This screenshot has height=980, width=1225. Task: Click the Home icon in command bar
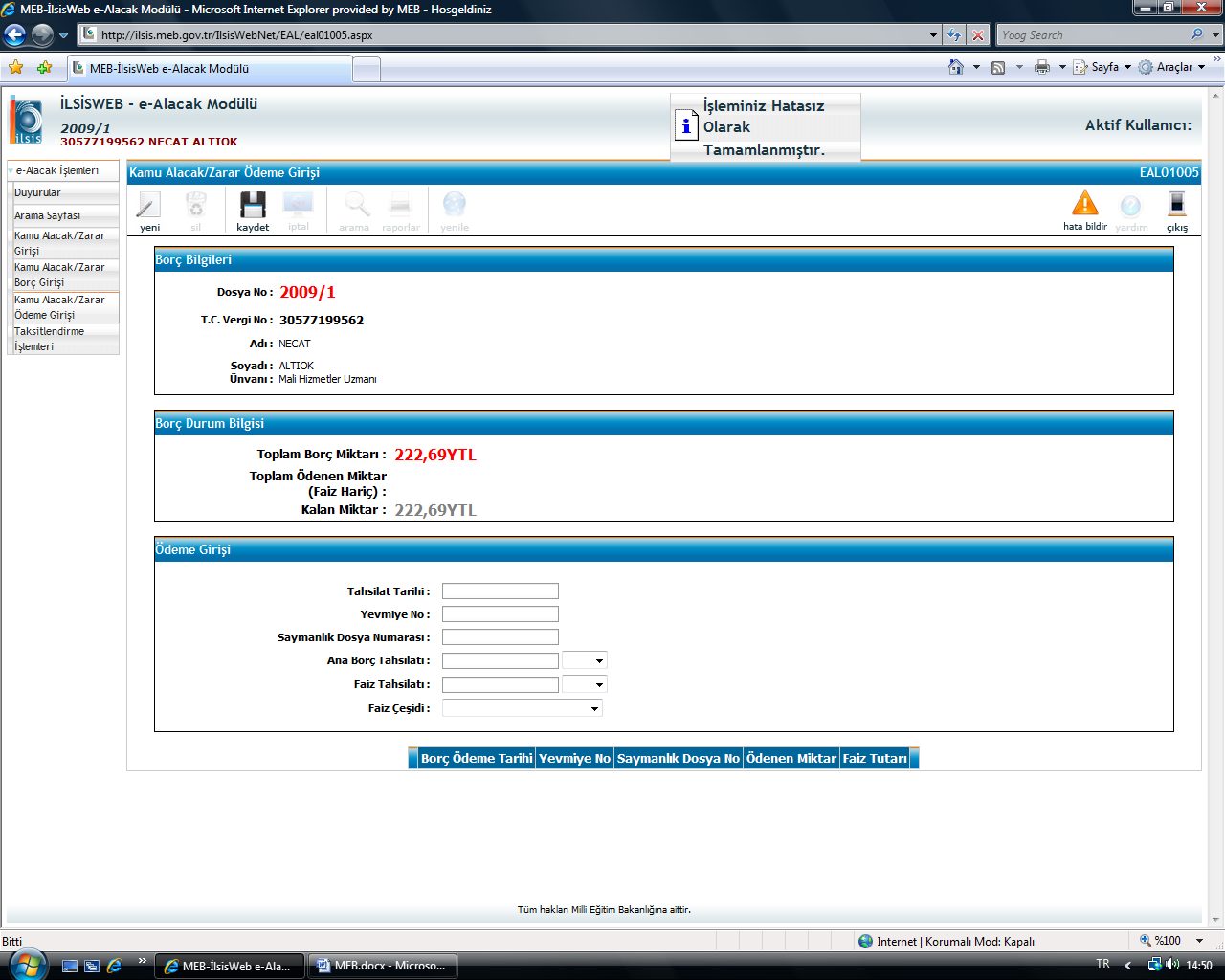(955, 67)
